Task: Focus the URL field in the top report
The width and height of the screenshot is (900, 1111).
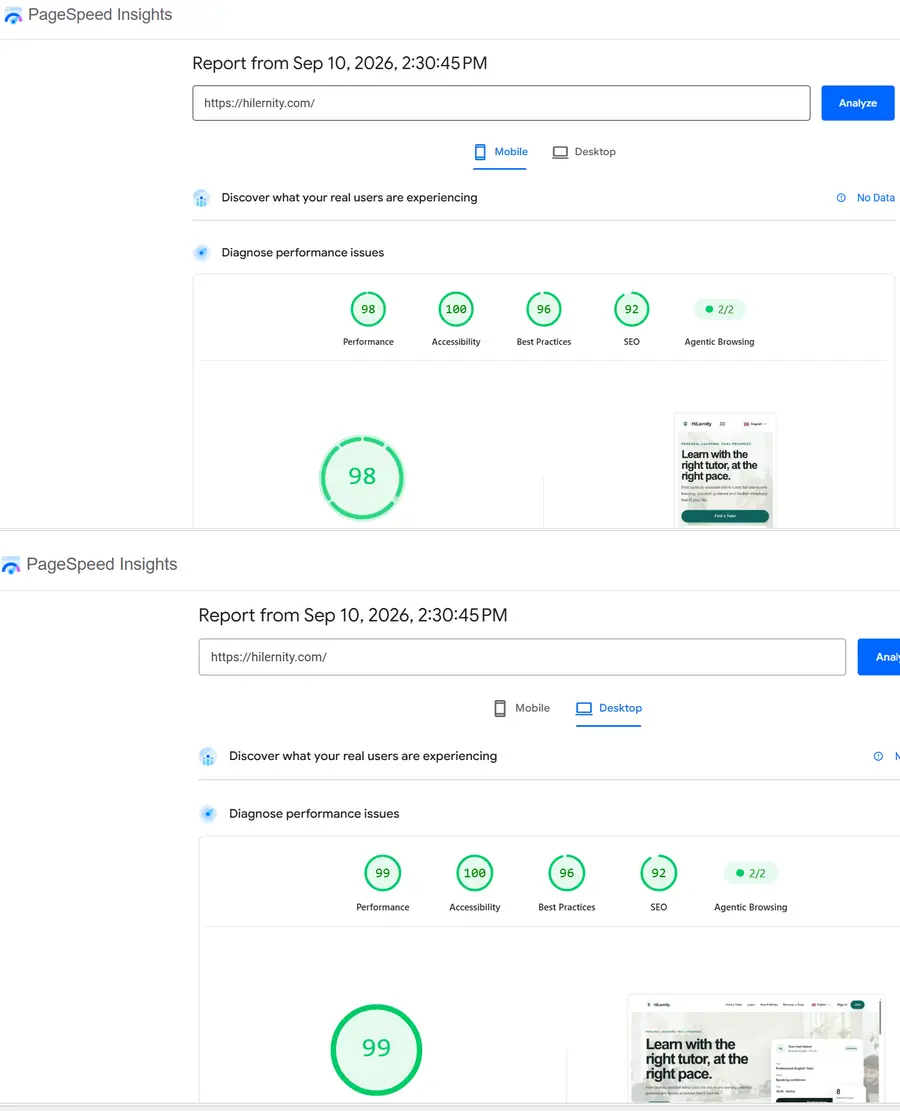Action: click(501, 103)
